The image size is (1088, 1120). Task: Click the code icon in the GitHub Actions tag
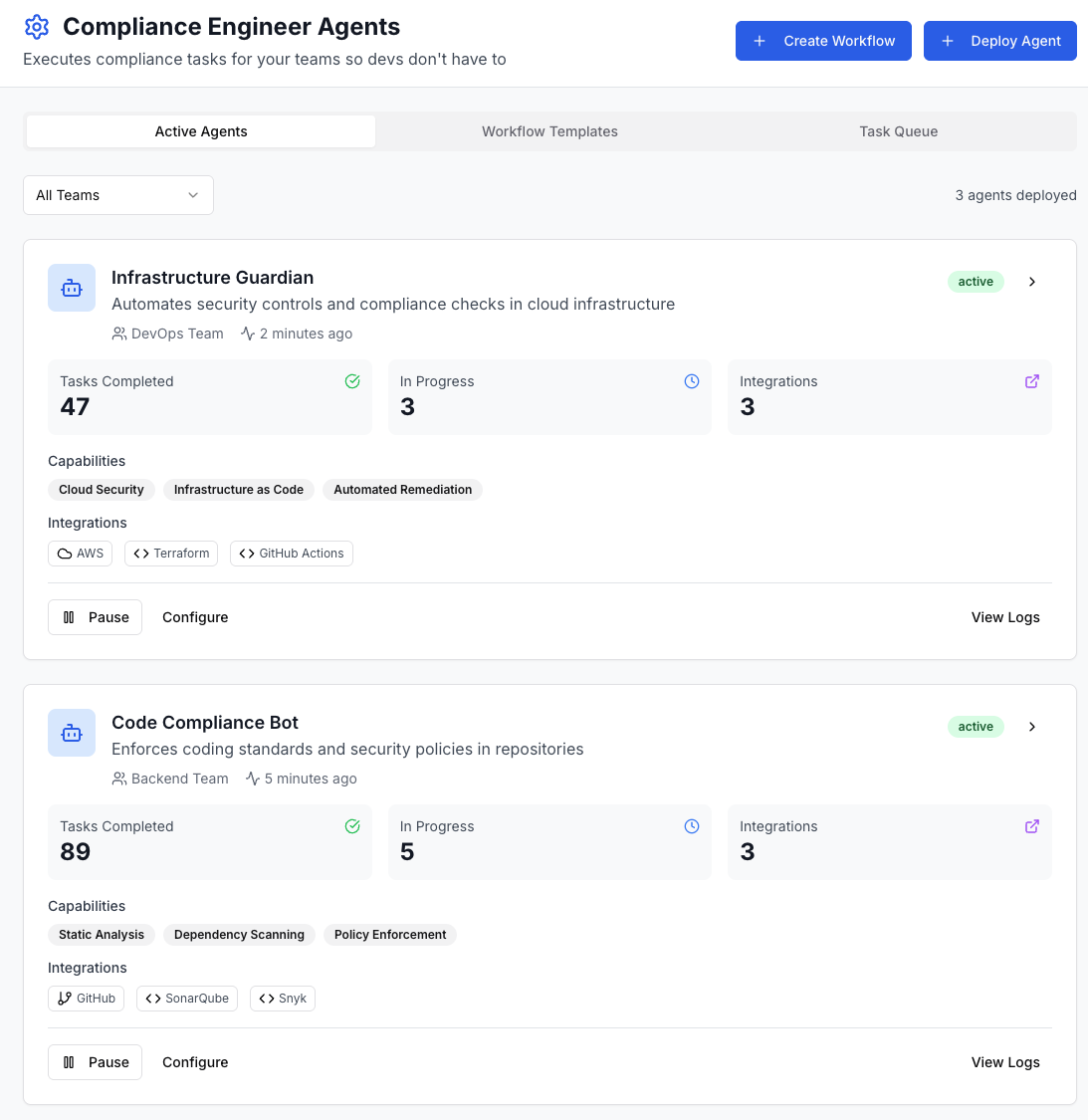tap(247, 554)
